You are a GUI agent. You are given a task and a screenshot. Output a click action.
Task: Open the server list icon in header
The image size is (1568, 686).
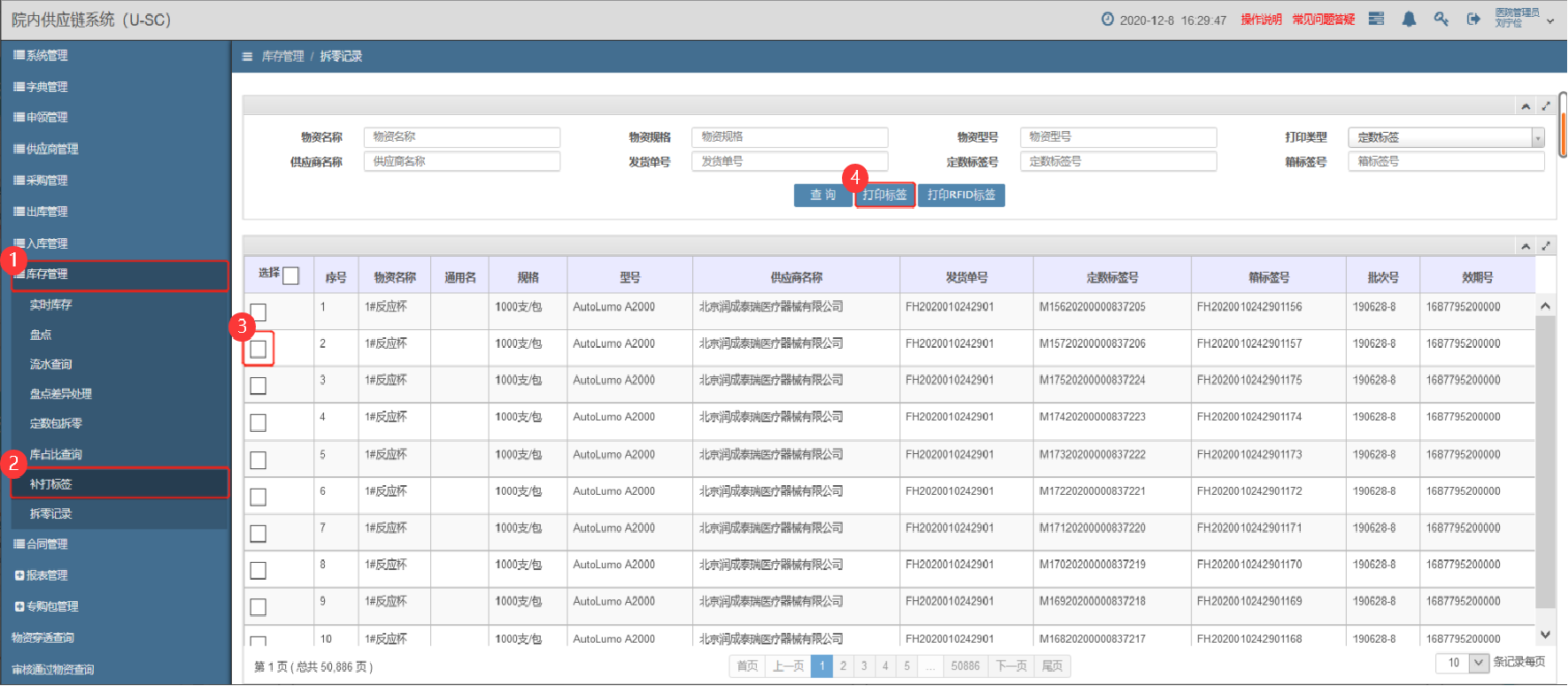point(1376,19)
